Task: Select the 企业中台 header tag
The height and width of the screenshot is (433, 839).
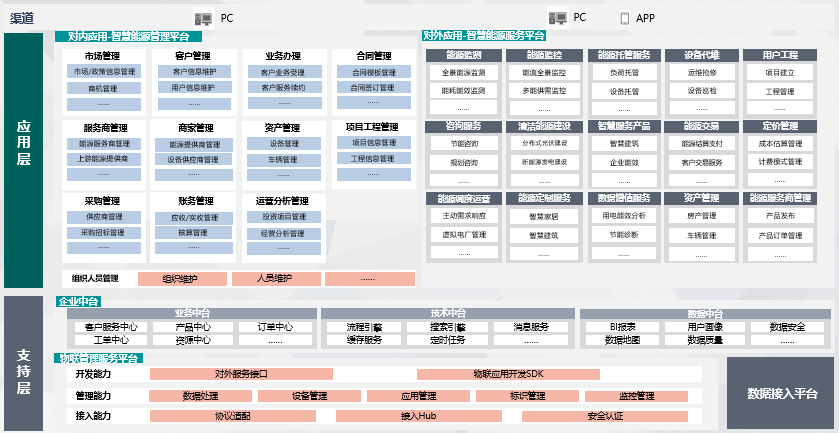Action: pos(78,302)
